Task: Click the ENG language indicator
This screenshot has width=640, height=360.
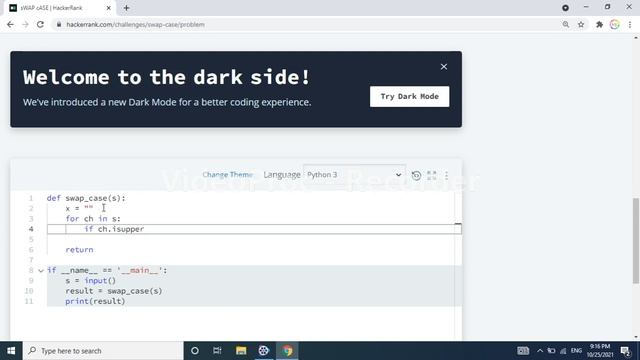Action: point(576,351)
